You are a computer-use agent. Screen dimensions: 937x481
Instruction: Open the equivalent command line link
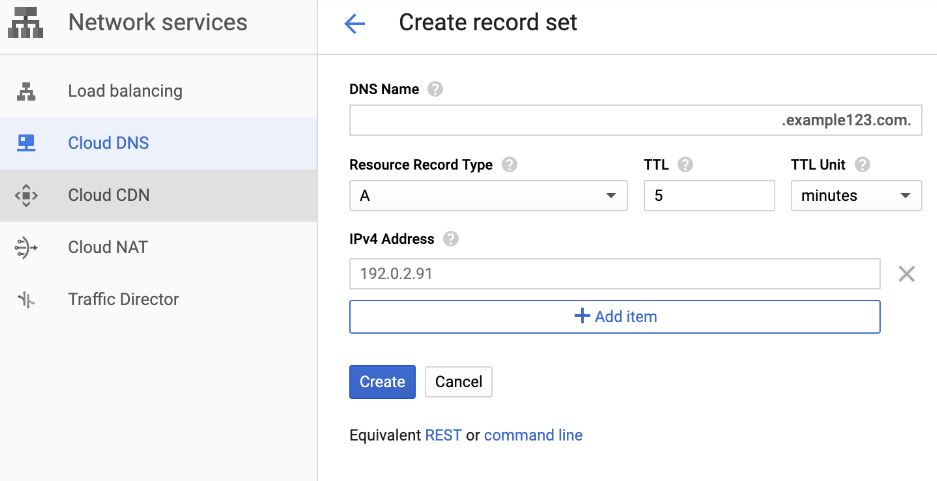(x=533, y=436)
